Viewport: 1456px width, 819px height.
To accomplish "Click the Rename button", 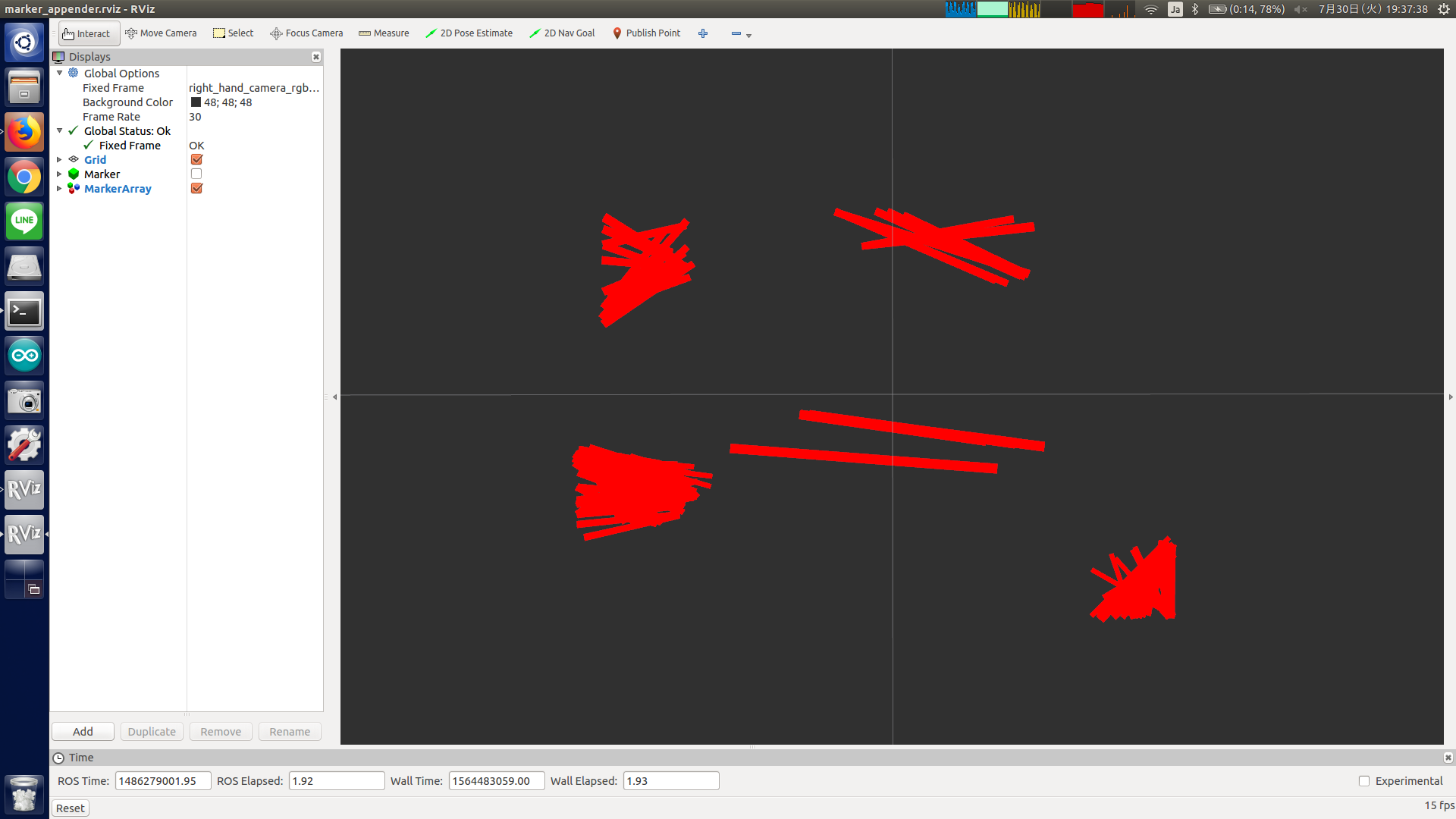I will 290,732.
